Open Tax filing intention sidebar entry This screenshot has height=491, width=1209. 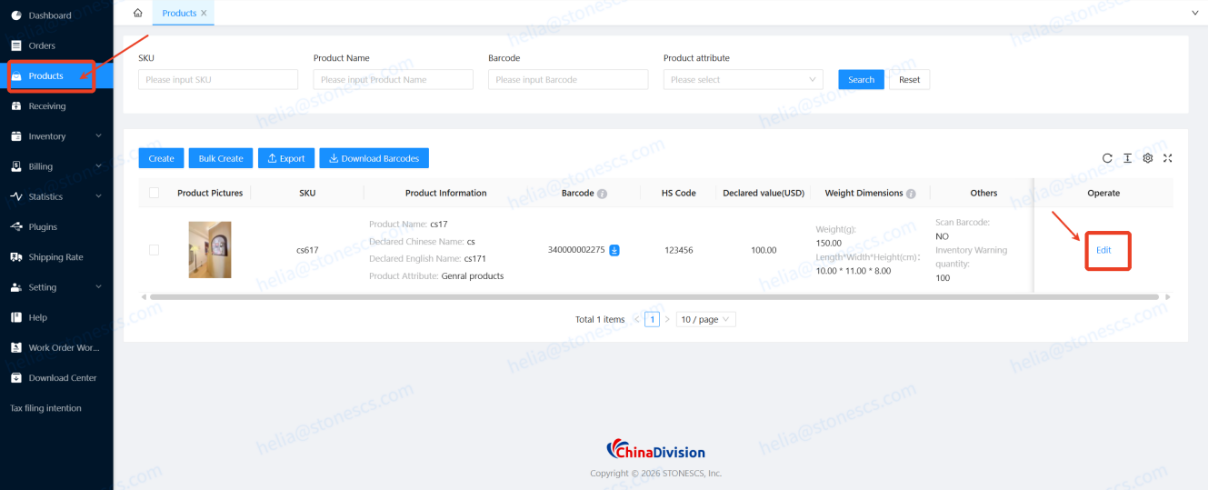(56, 408)
